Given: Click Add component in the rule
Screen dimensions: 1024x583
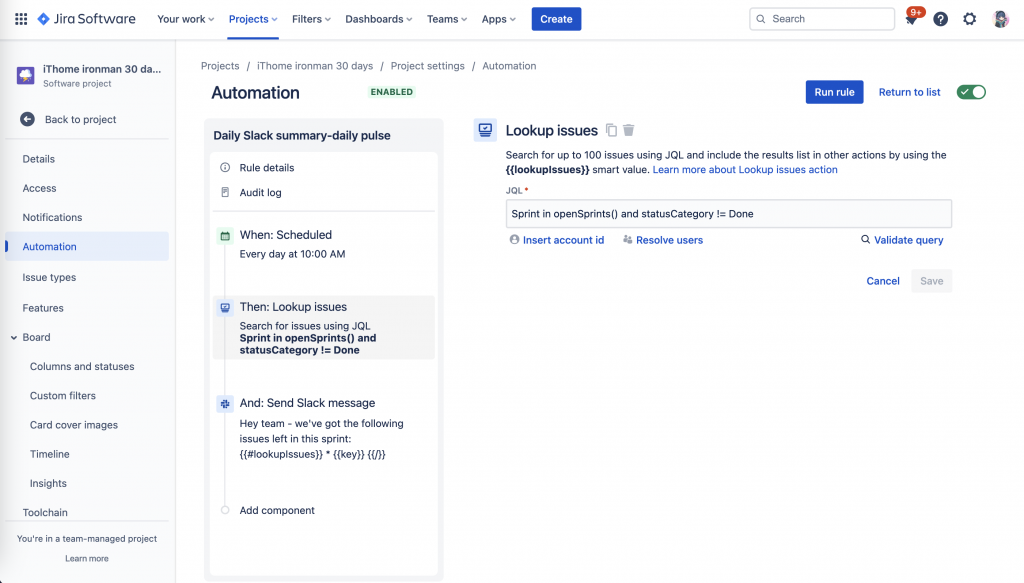Looking at the screenshot, I should click(277, 510).
